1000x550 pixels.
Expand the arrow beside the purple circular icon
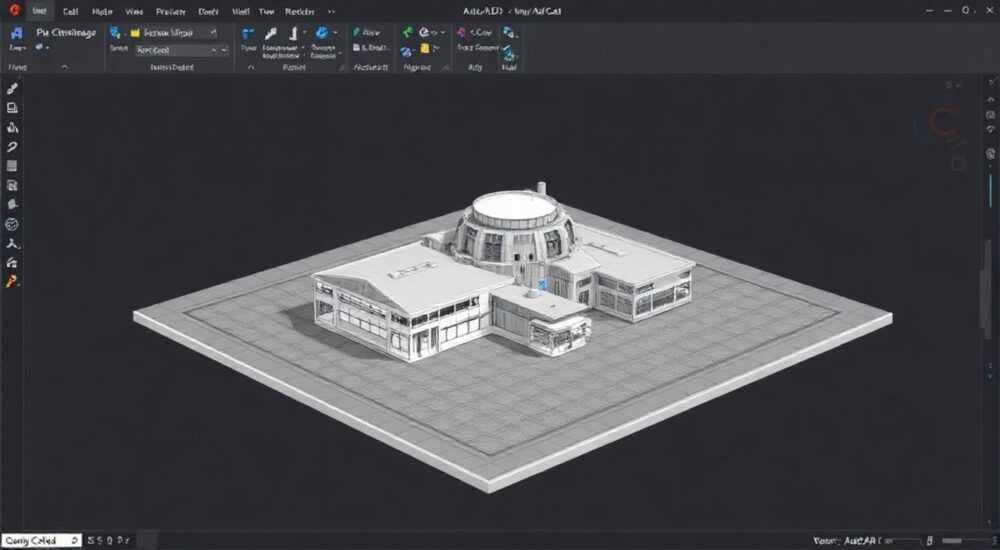(x=441, y=33)
